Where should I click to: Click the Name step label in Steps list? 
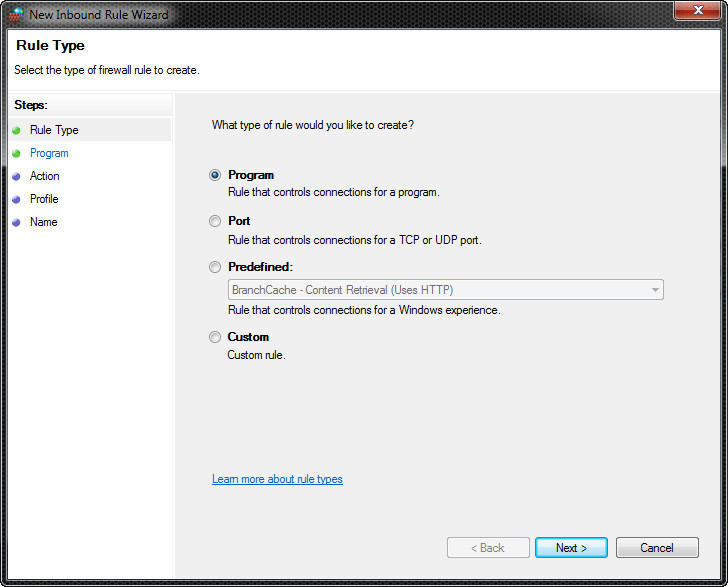point(43,222)
